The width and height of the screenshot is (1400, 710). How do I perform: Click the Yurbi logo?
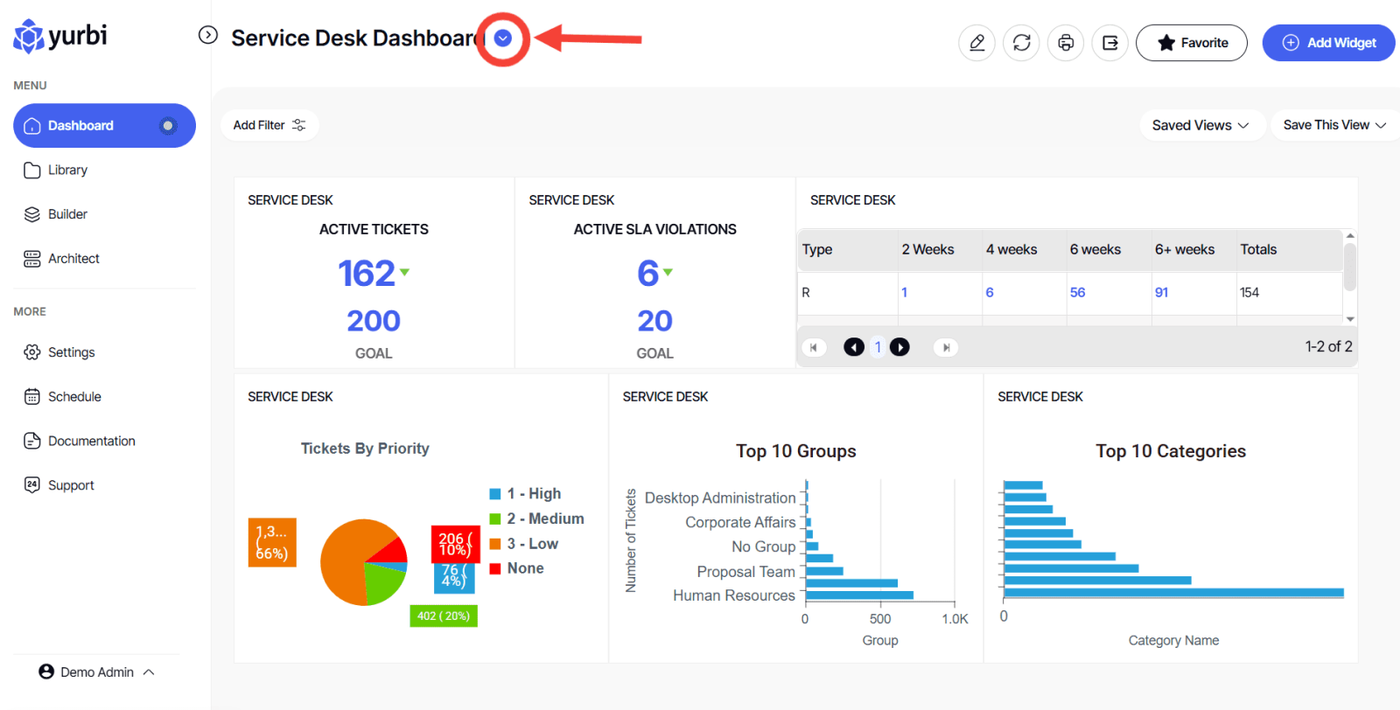(x=60, y=37)
